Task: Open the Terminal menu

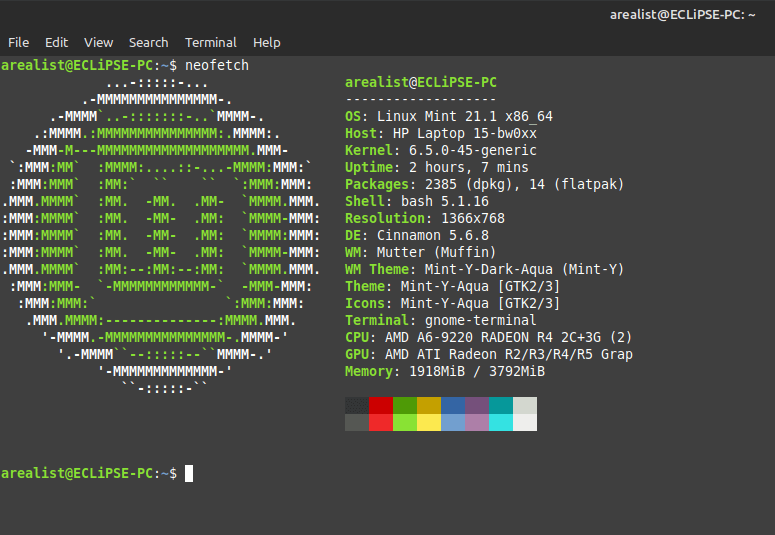Action: tap(211, 43)
